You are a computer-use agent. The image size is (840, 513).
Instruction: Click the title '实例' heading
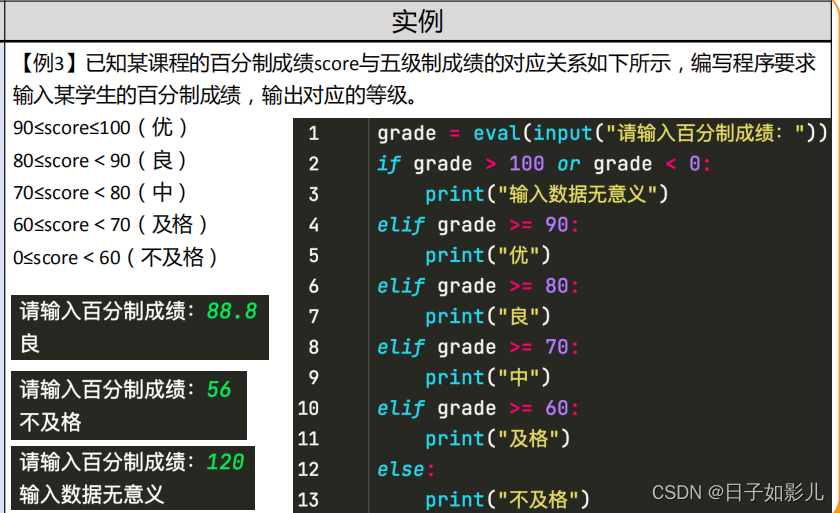pos(417,21)
